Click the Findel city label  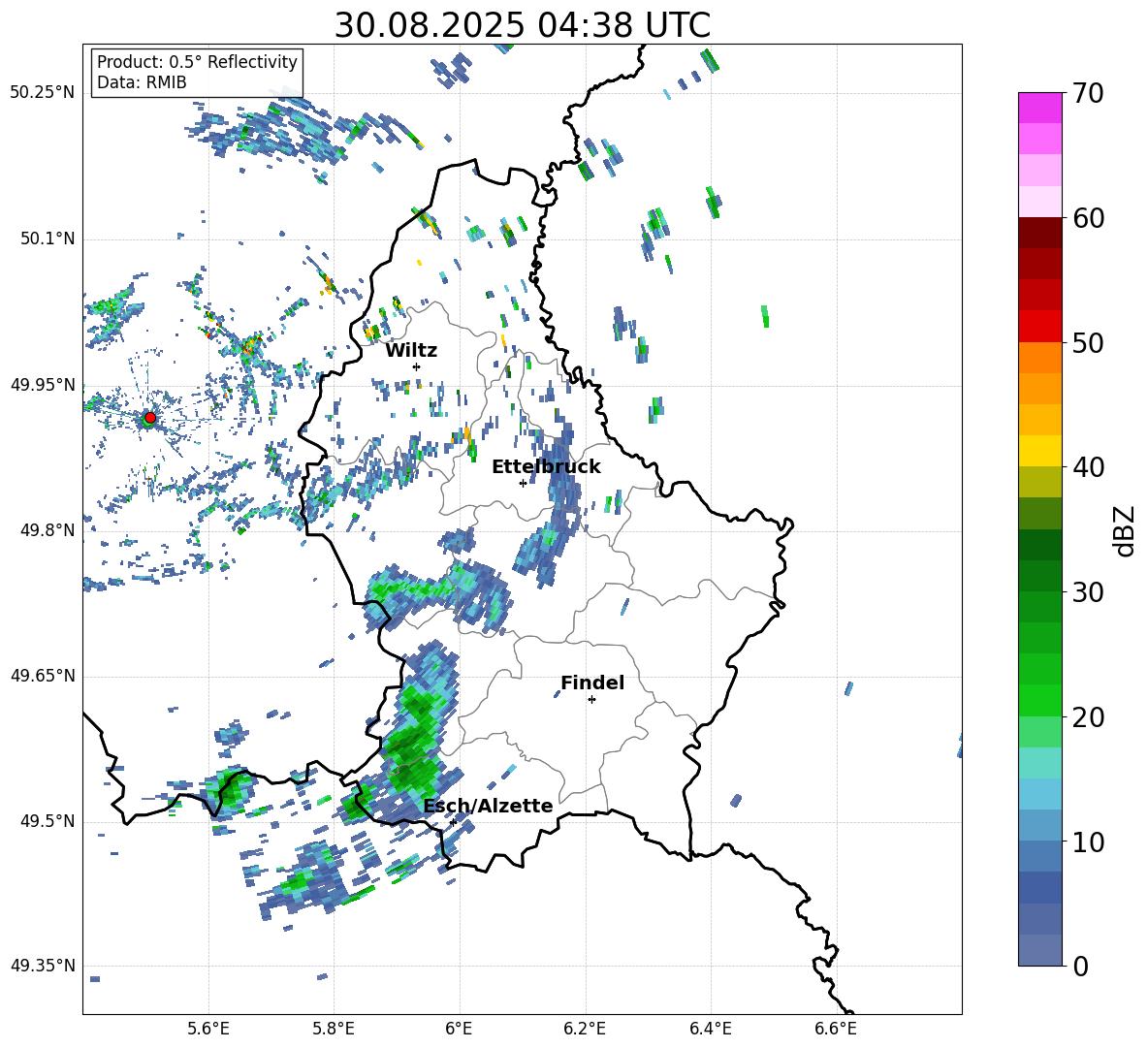coord(592,683)
